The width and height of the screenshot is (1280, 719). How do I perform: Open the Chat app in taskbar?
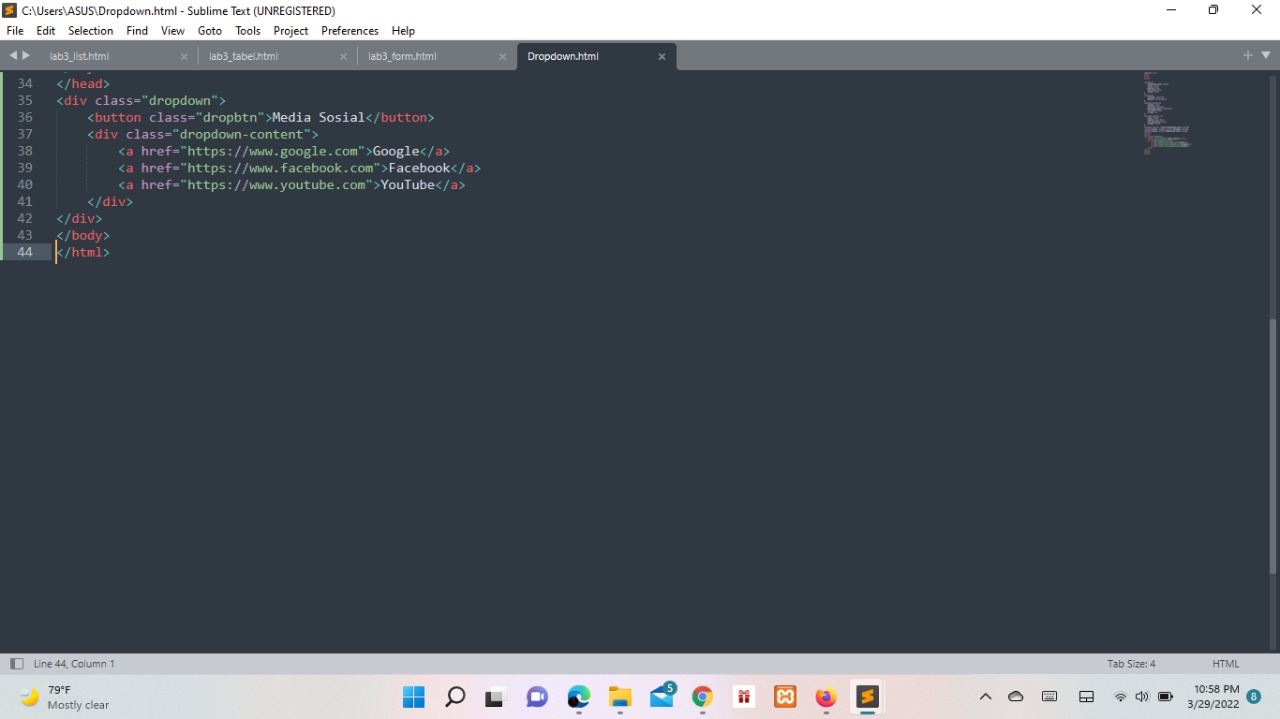click(x=537, y=697)
